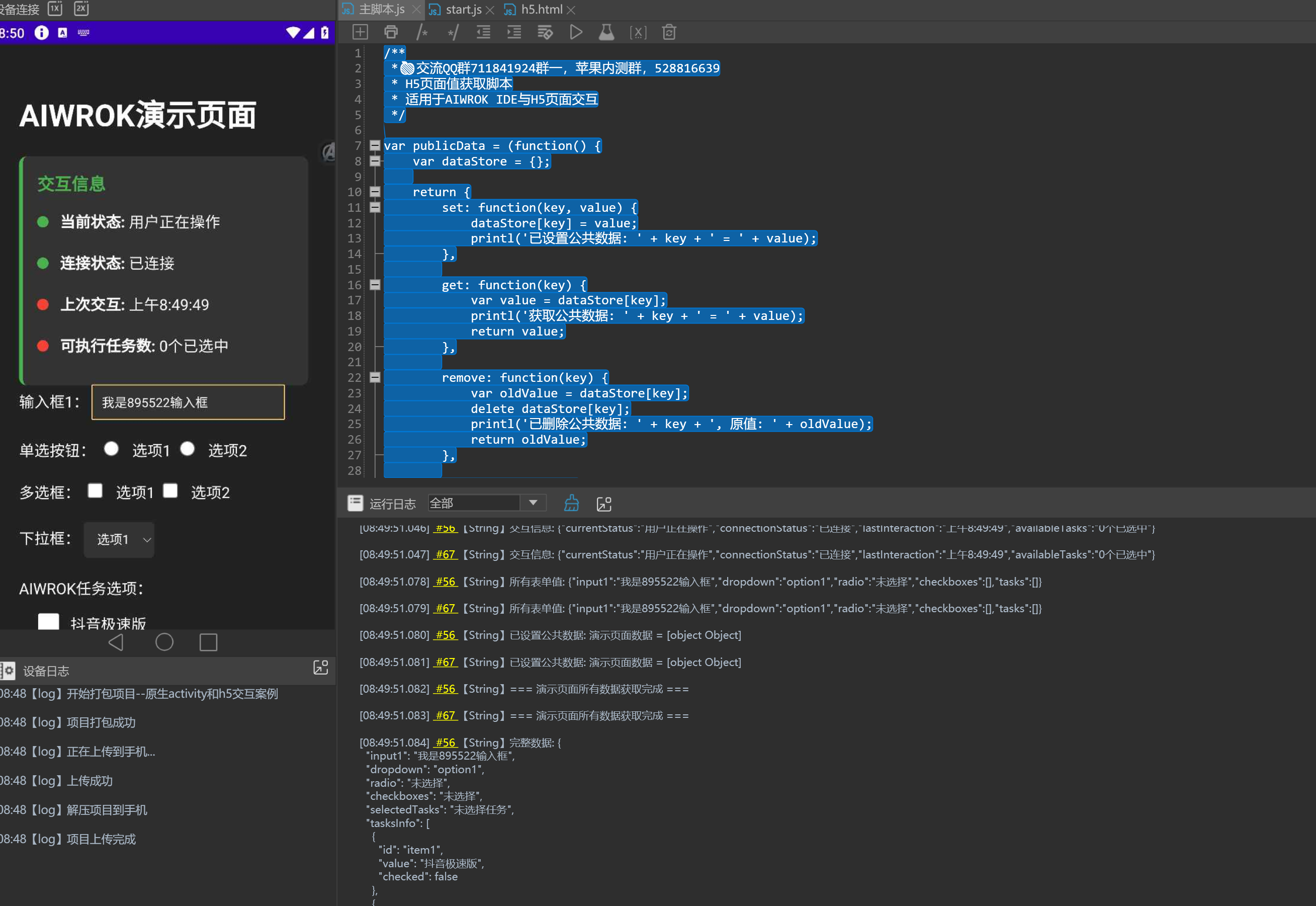The image size is (1316, 906).
Task: Switch to the start.js tab
Action: (463, 10)
